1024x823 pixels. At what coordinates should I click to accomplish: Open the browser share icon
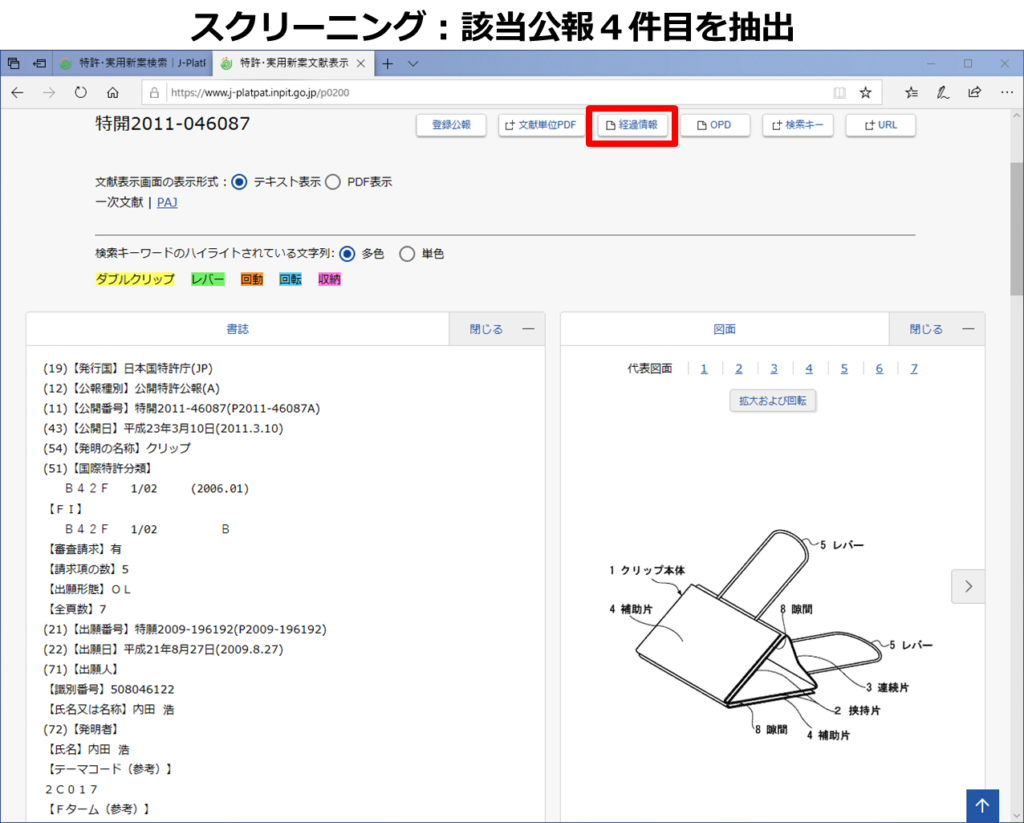tap(974, 92)
